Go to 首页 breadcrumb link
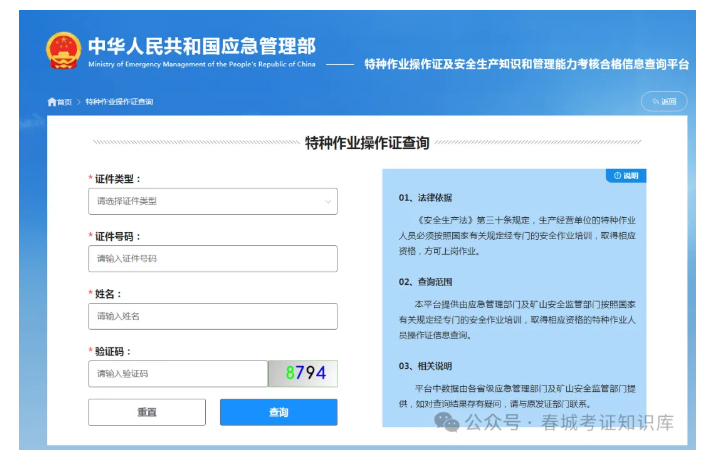Screen dimensions: 704x459 pos(64,102)
